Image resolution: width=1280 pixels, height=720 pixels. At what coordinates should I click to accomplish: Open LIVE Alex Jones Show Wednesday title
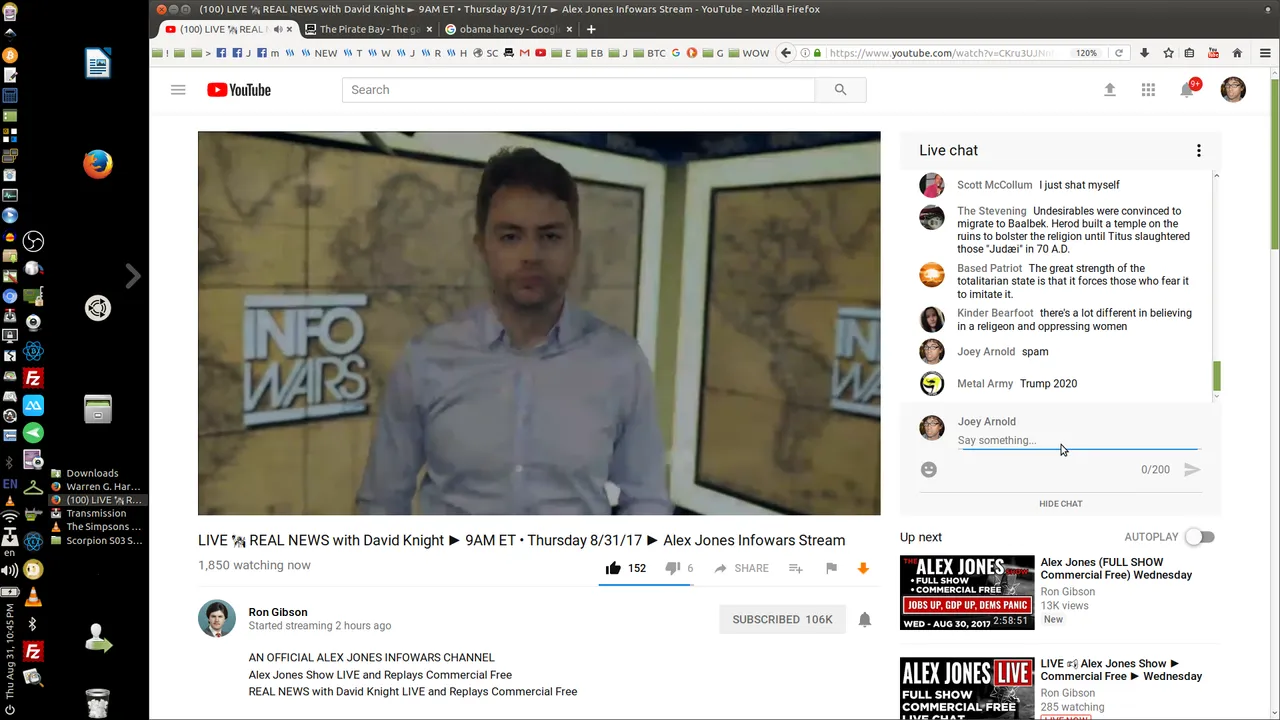1121,670
